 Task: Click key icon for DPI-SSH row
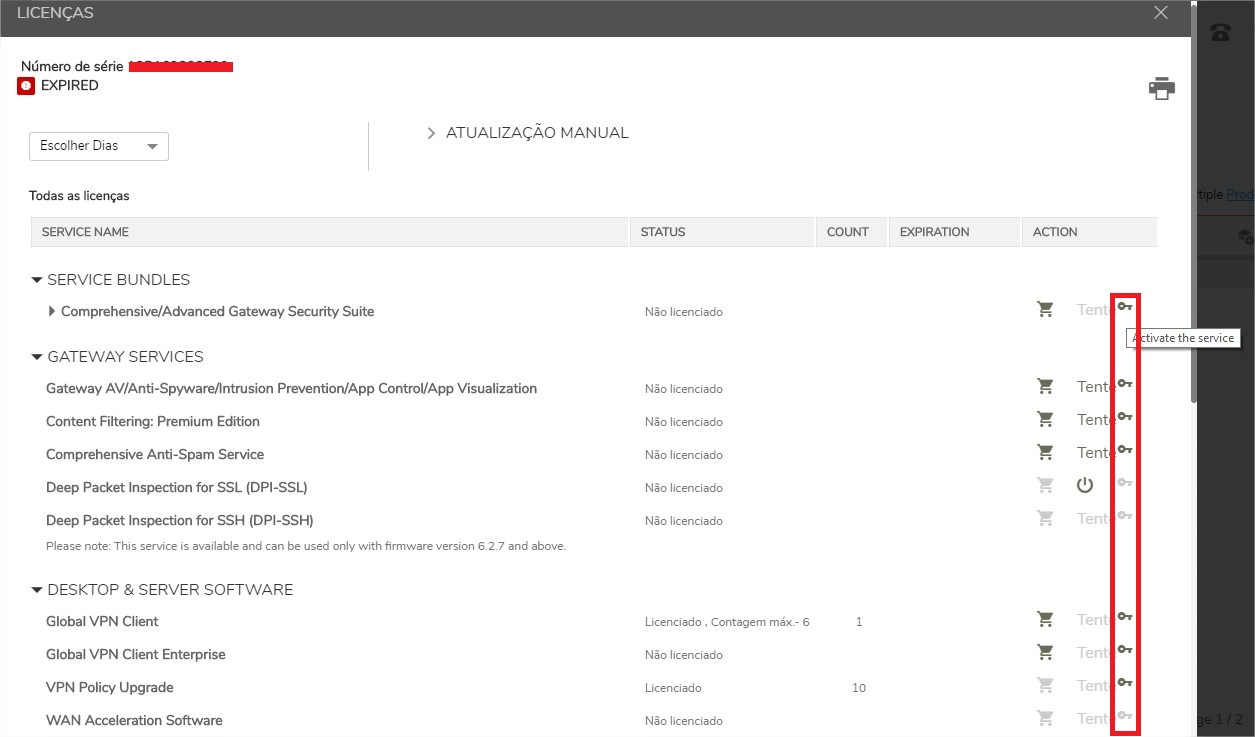pyautogui.click(x=1125, y=516)
